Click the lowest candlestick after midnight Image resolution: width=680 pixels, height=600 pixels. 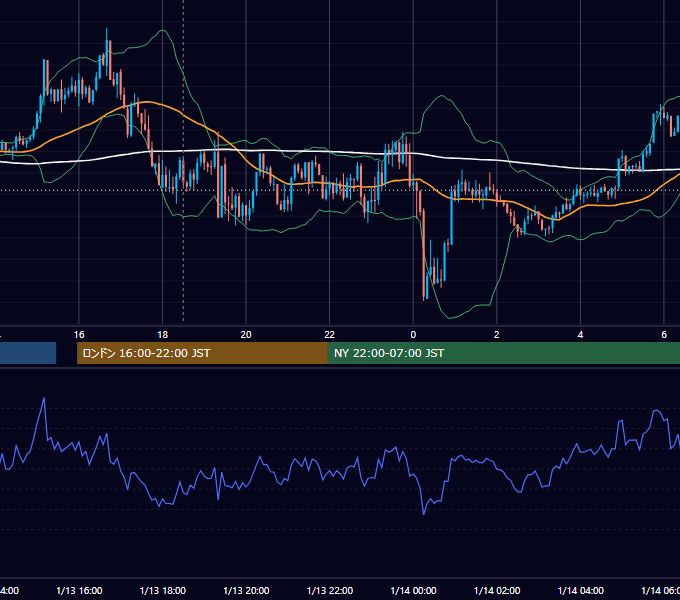pos(424,254)
